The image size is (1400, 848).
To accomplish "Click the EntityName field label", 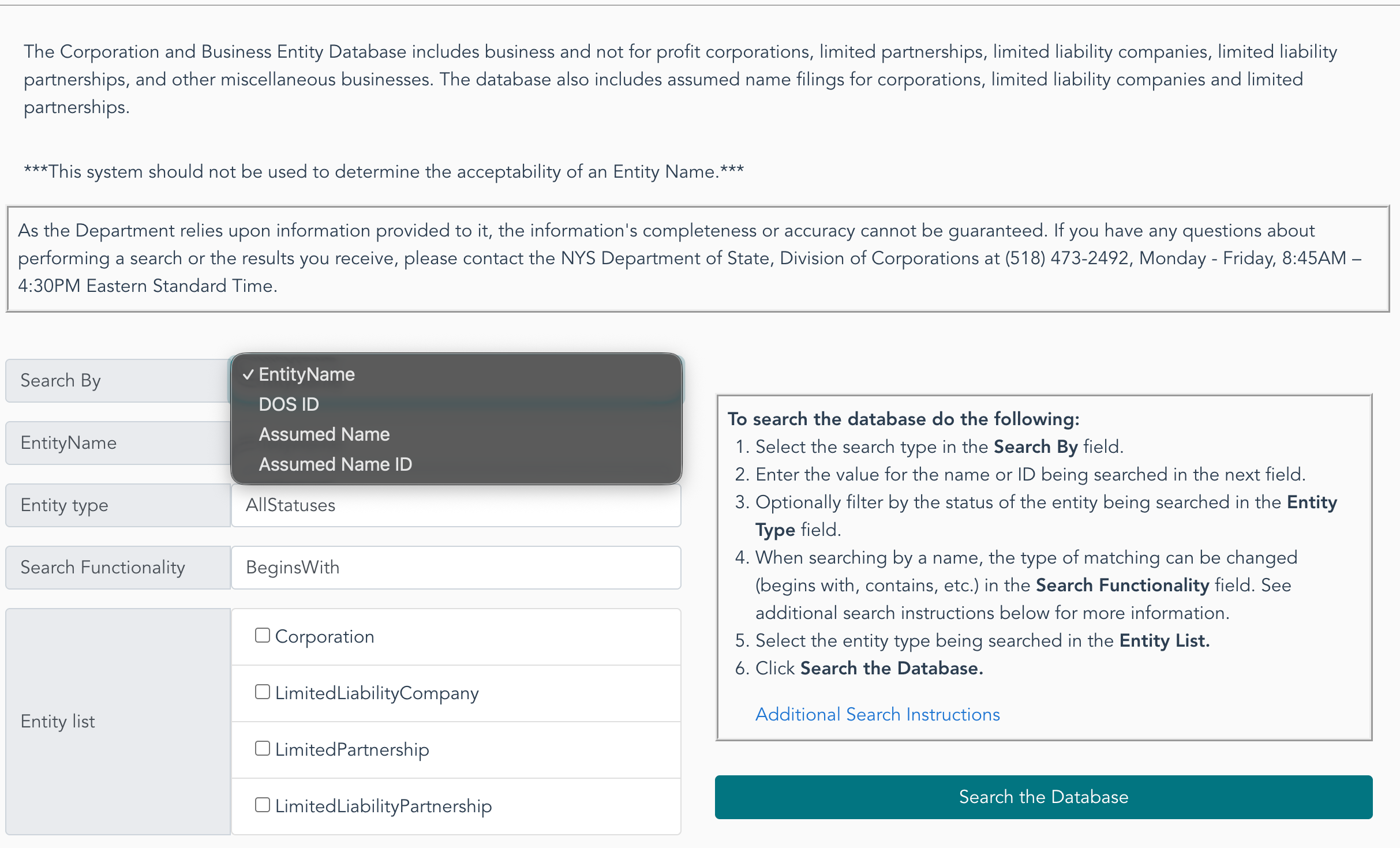I will (118, 443).
